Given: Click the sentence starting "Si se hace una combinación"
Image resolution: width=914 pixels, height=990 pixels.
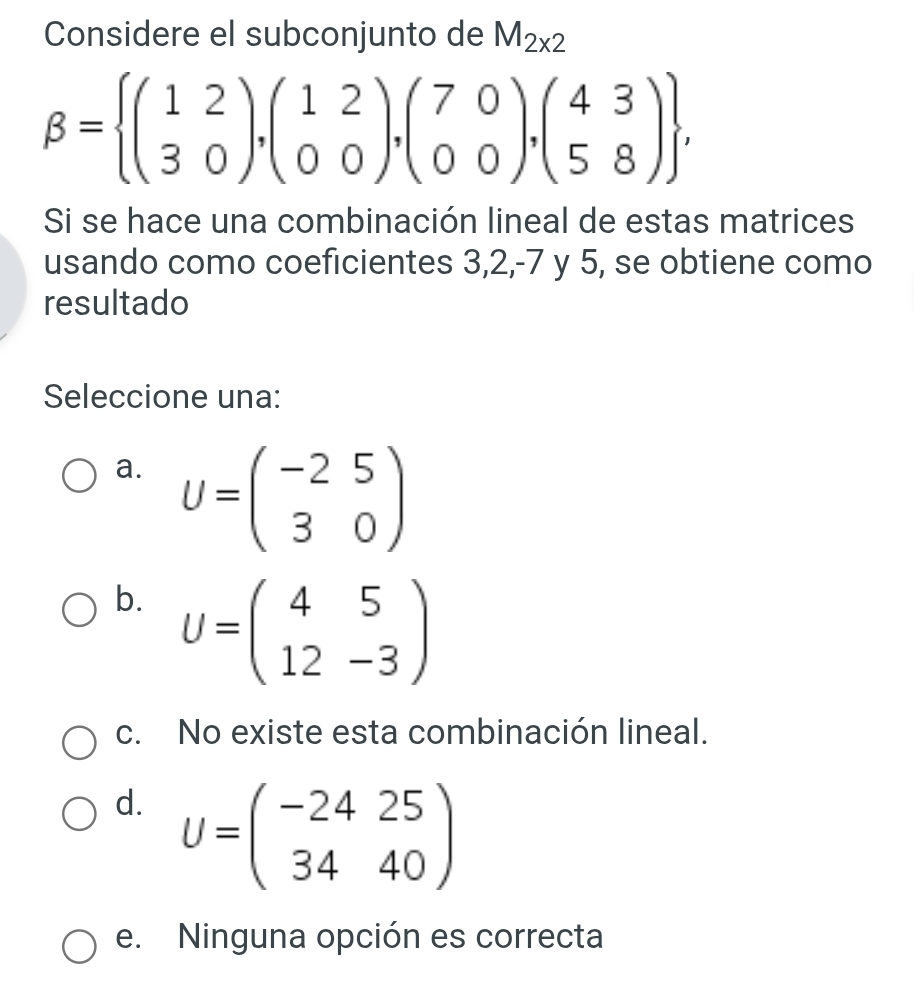Looking at the screenshot, I should 450,221.
